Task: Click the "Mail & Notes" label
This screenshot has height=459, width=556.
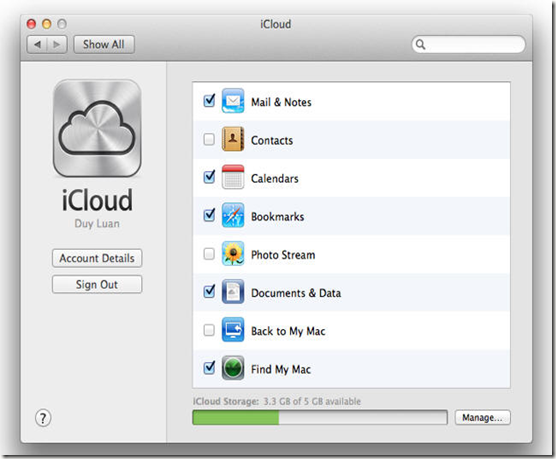Action: (281, 102)
